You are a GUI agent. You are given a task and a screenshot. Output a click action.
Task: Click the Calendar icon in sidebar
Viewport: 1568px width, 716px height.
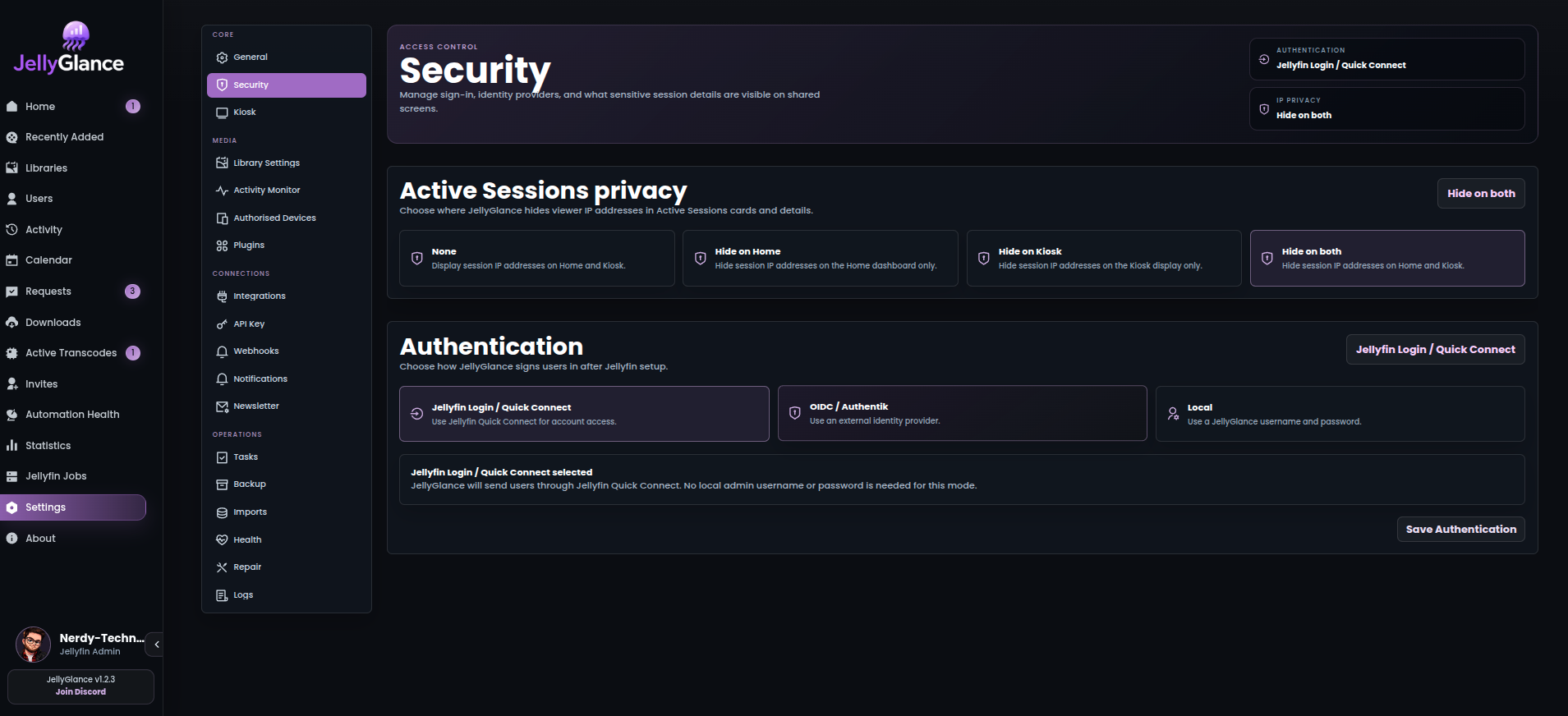click(x=11, y=260)
